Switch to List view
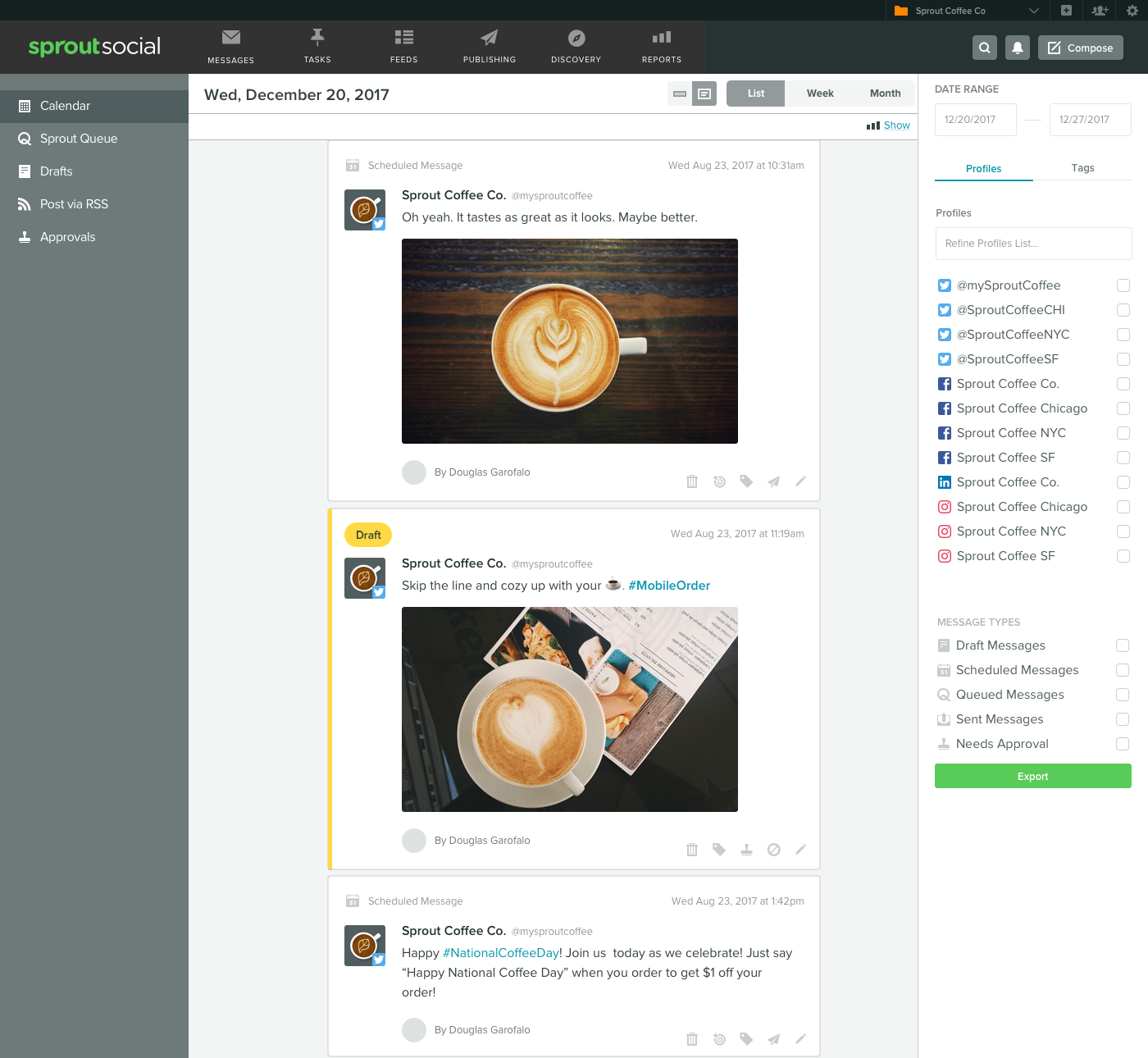 pos(755,93)
